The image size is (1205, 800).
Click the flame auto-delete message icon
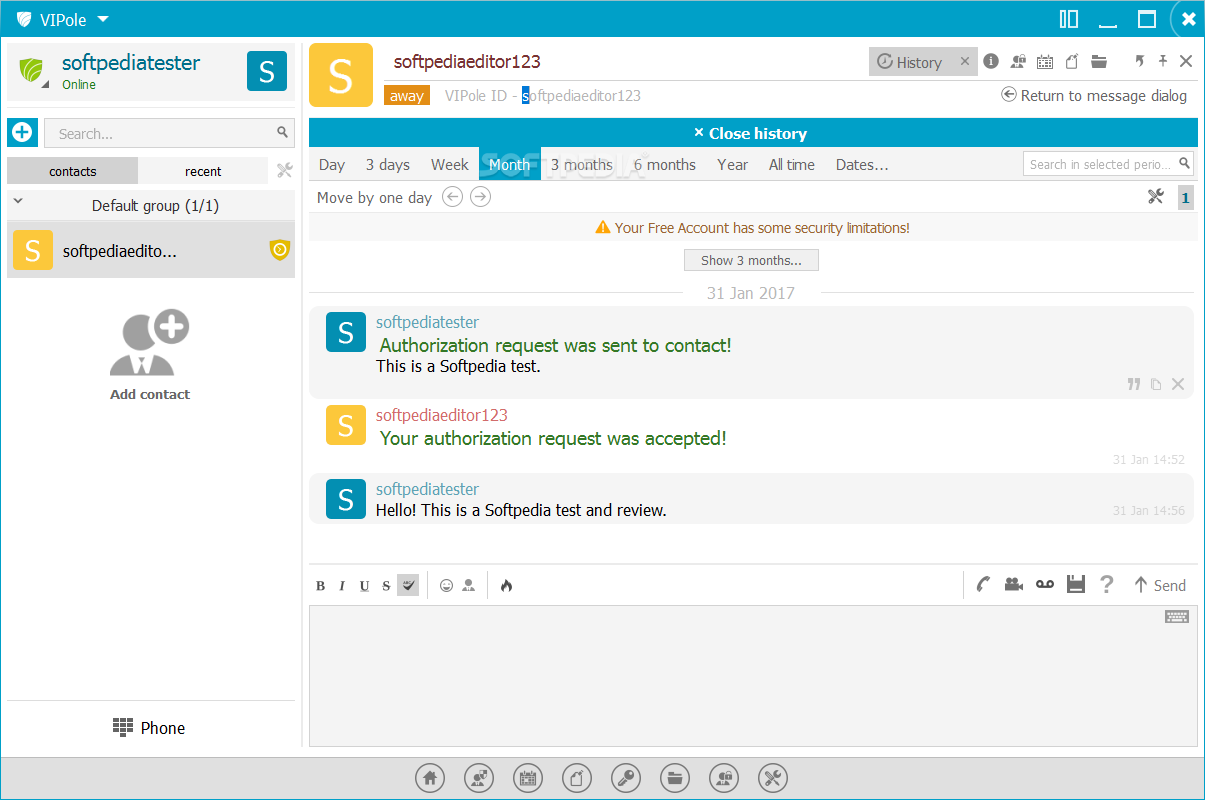(506, 586)
